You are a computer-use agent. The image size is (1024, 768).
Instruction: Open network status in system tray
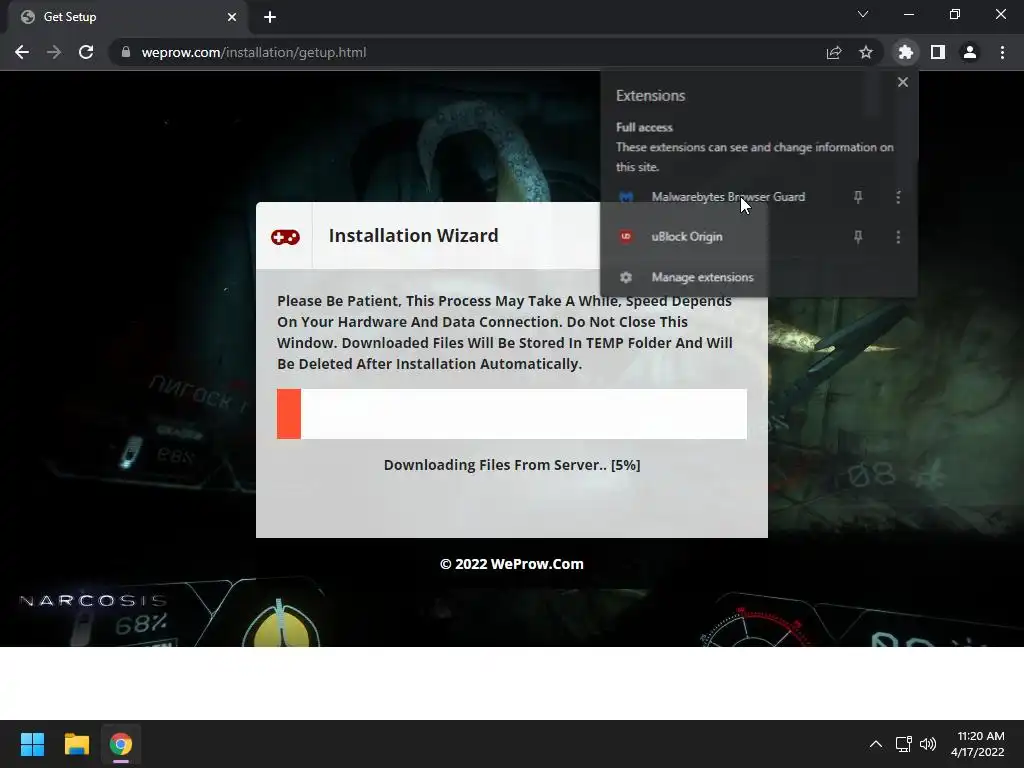pyautogui.click(x=904, y=744)
